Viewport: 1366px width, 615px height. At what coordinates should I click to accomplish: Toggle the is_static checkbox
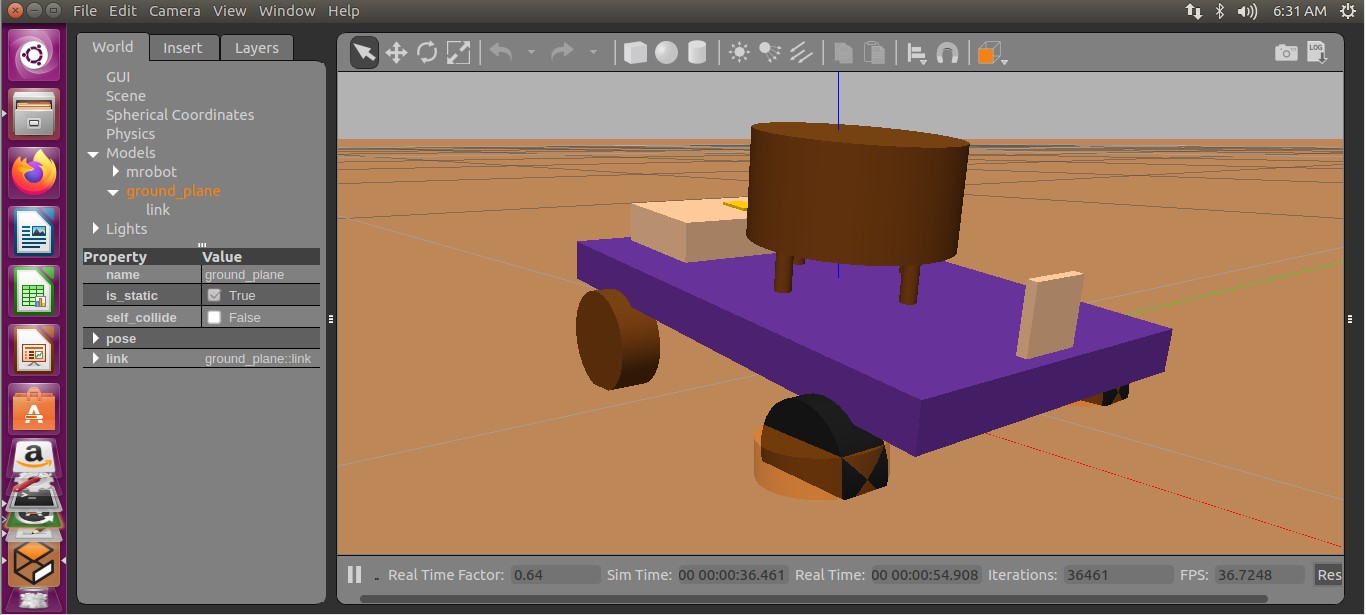pyautogui.click(x=214, y=296)
